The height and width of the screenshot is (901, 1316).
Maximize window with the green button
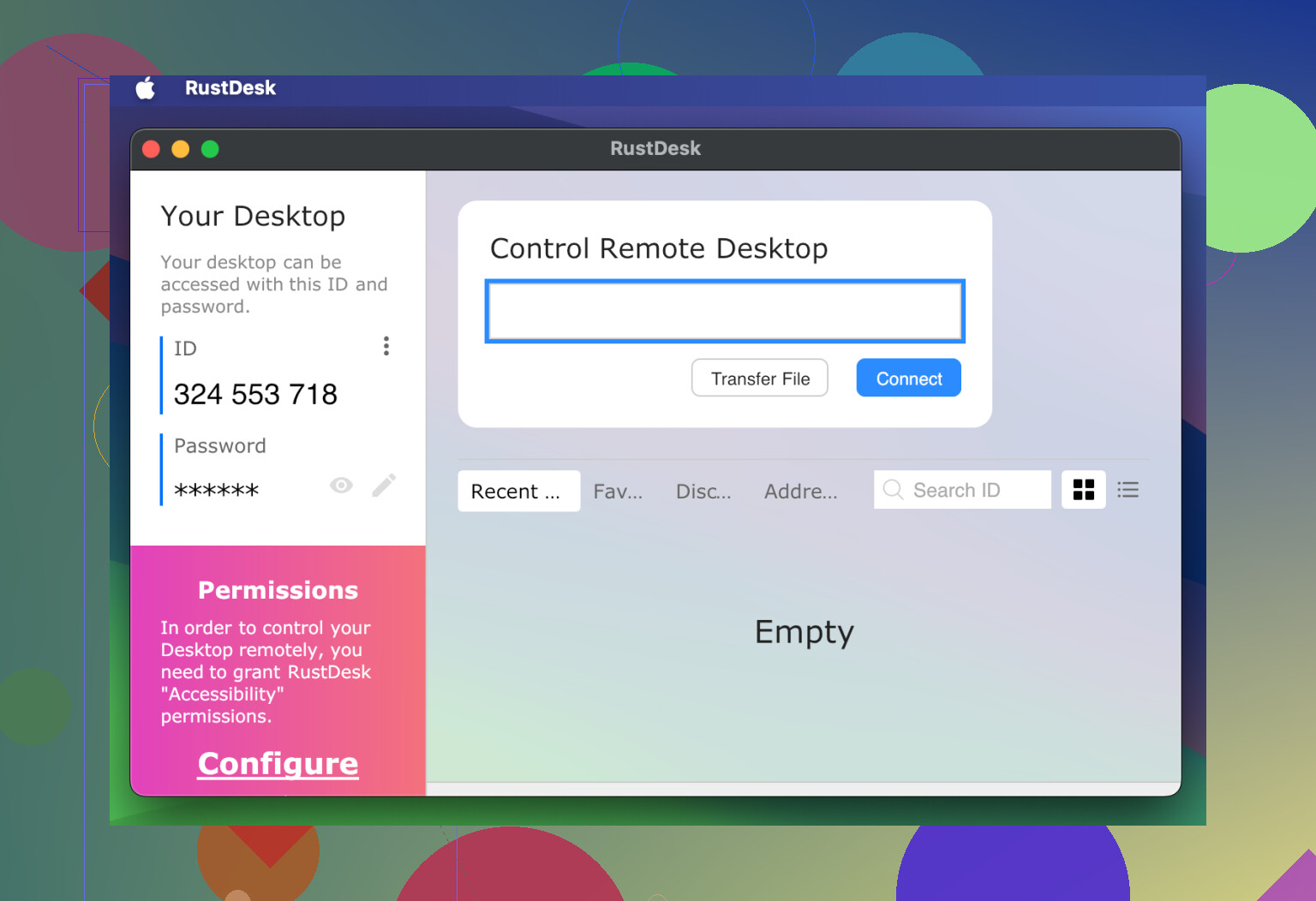click(x=210, y=149)
